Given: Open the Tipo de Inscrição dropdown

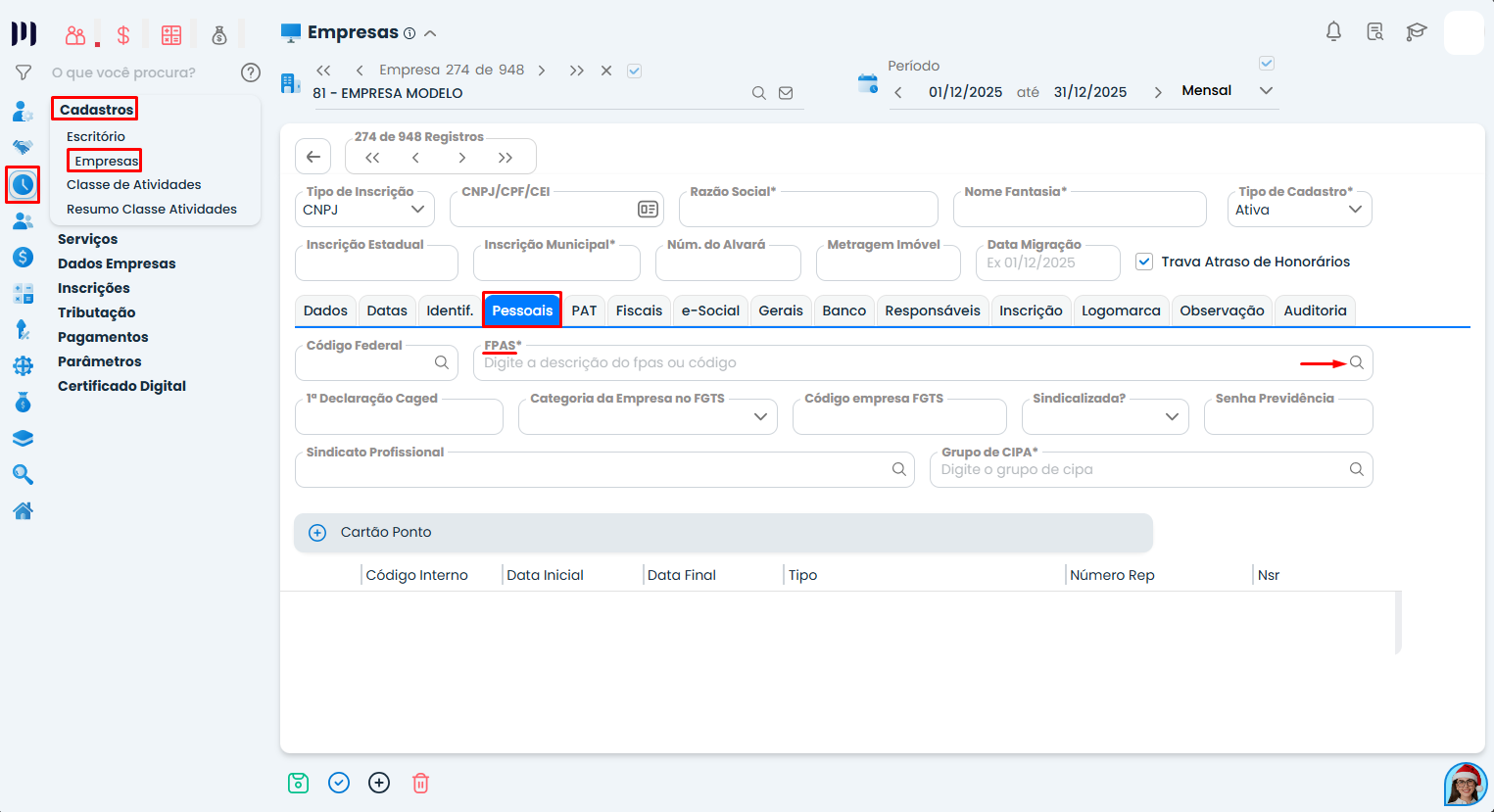Looking at the screenshot, I should coord(364,210).
